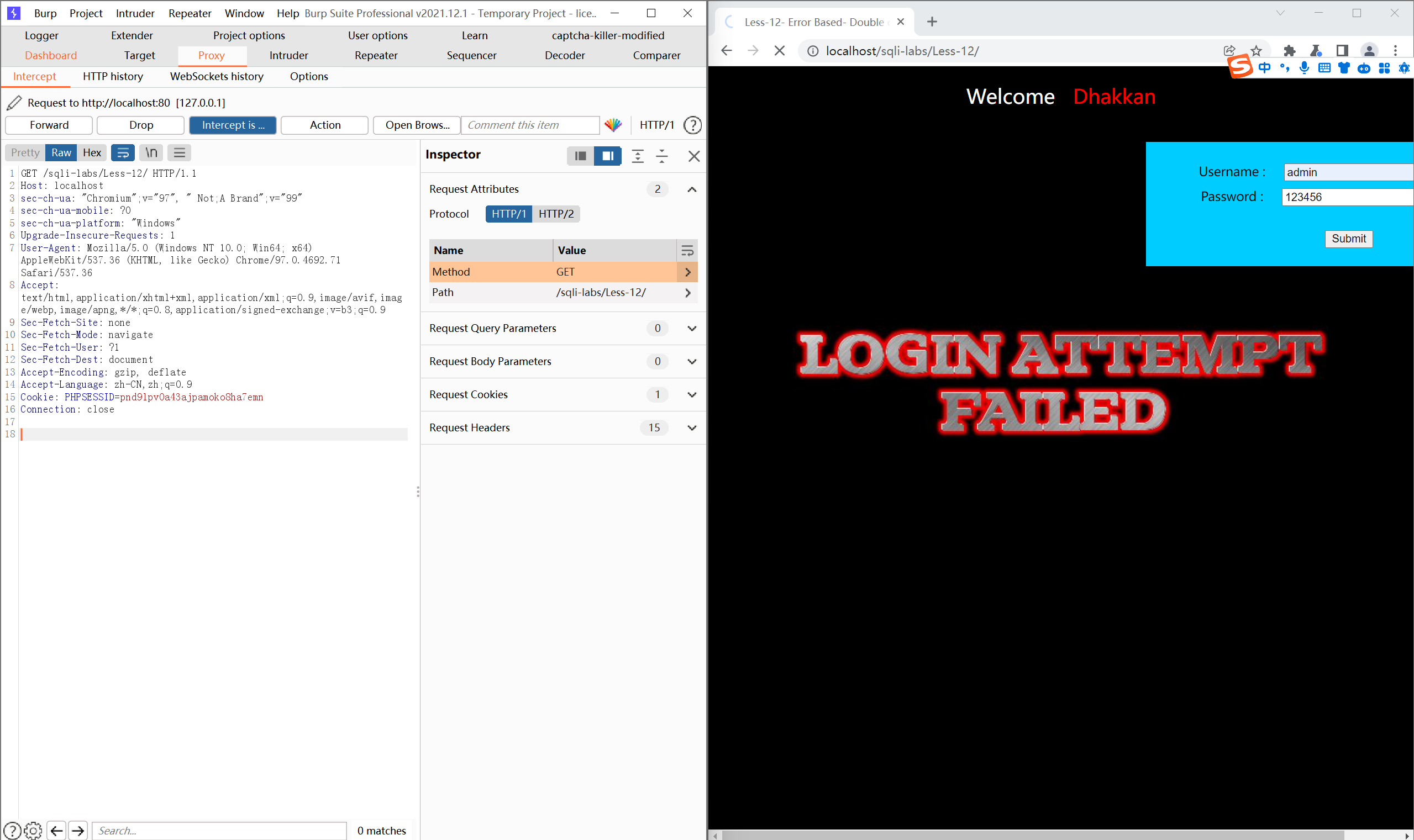1414x840 pixels.
Task: Select HTTP/2 protocol in Inspector
Action: pos(556,214)
